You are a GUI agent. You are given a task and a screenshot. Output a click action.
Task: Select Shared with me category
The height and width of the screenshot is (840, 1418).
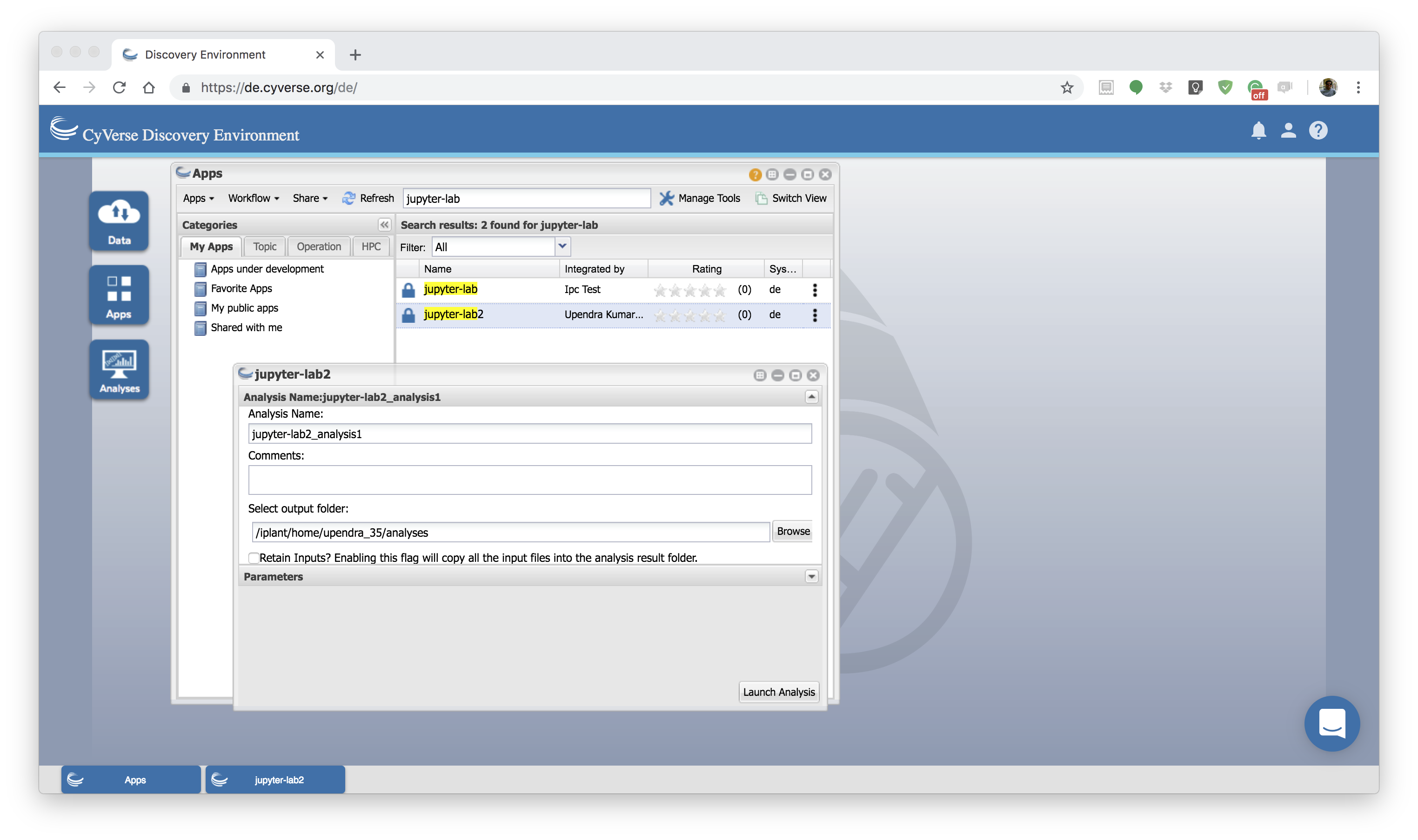[x=246, y=327]
